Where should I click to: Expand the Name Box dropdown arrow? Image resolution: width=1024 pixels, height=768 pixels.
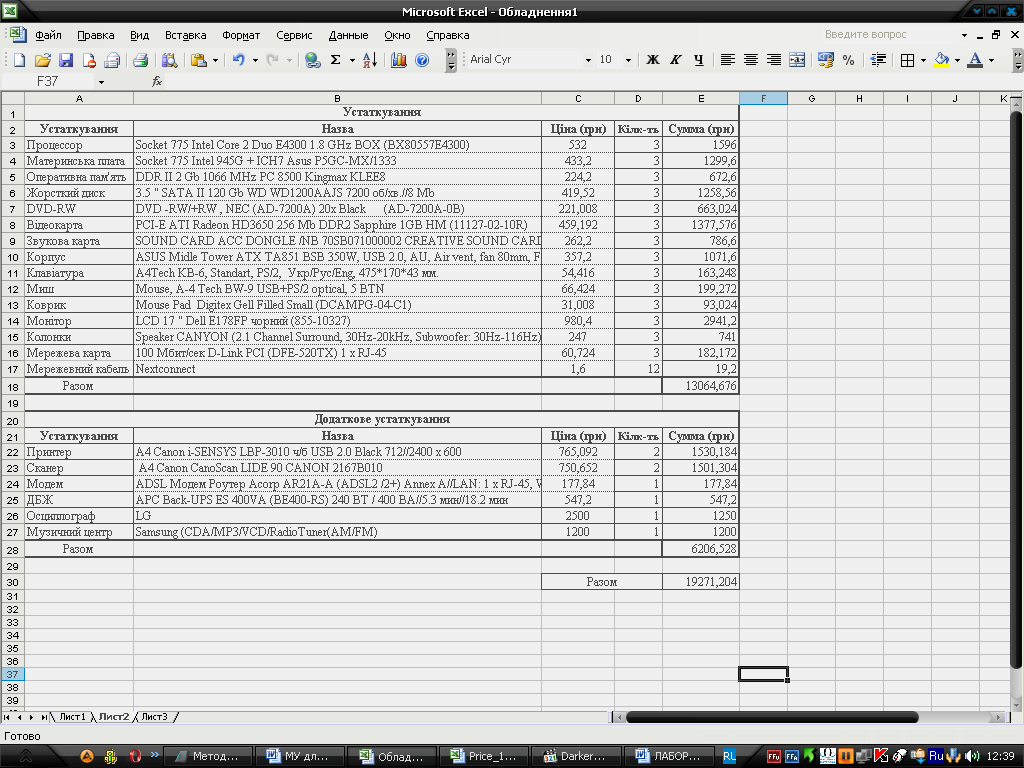(x=101, y=82)
